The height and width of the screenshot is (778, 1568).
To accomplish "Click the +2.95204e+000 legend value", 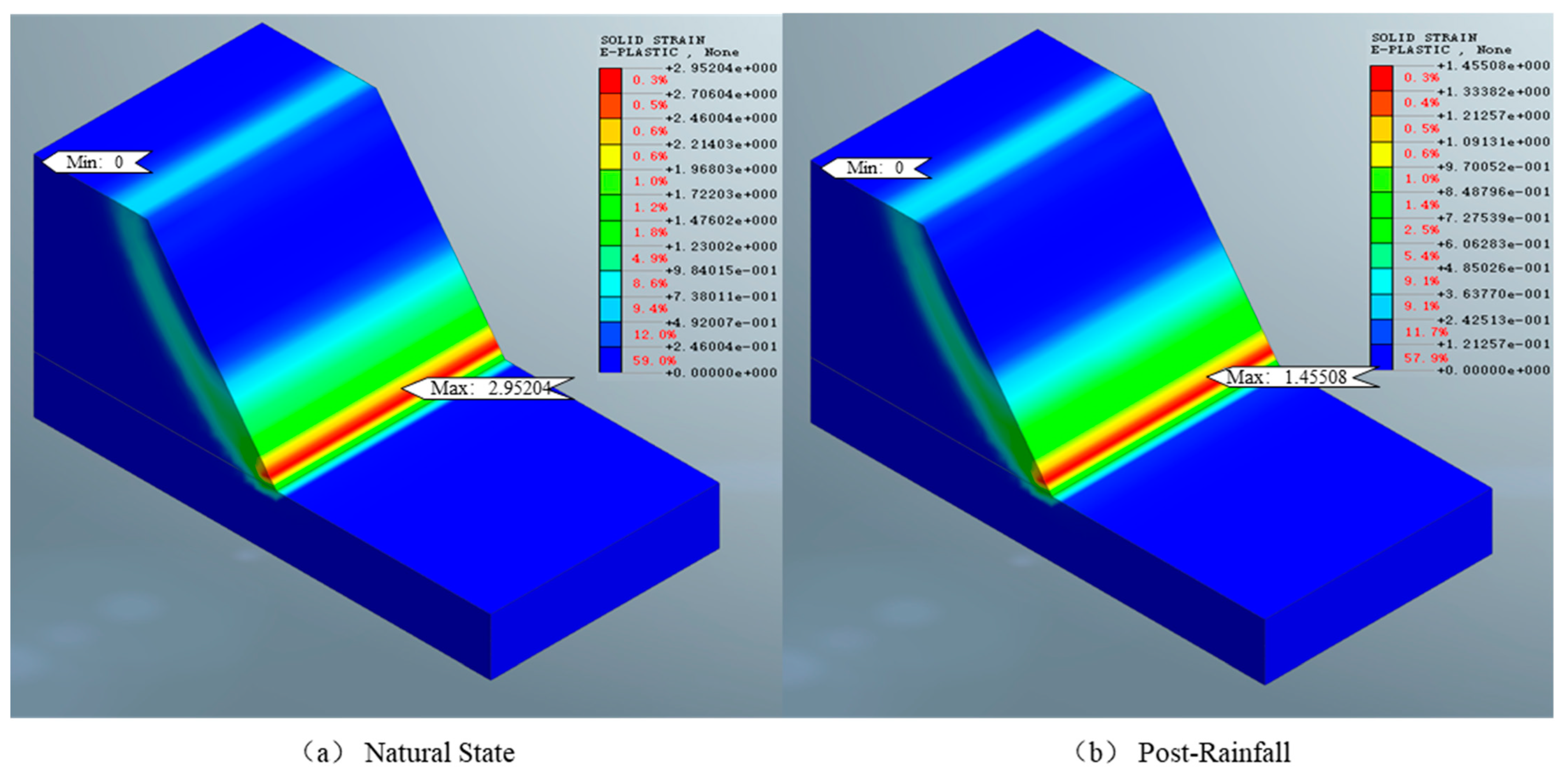I will (x=721, y=67).
